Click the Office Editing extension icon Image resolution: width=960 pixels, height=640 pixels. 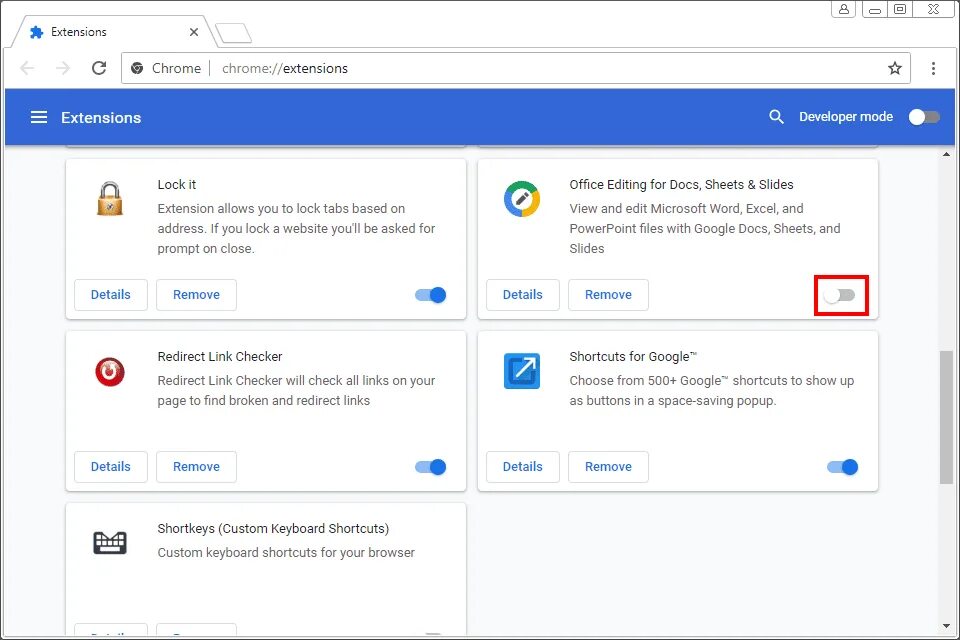point(522,199)
